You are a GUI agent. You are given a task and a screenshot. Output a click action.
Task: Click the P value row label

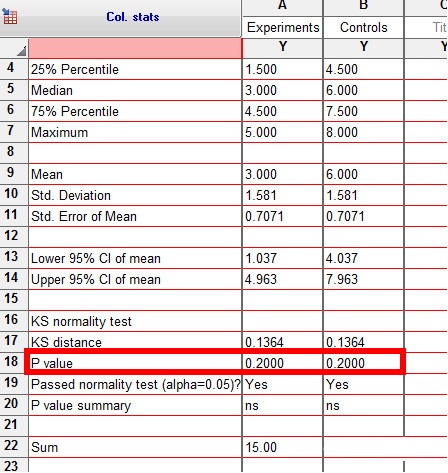pyautogui.click(x=52, y=363)
